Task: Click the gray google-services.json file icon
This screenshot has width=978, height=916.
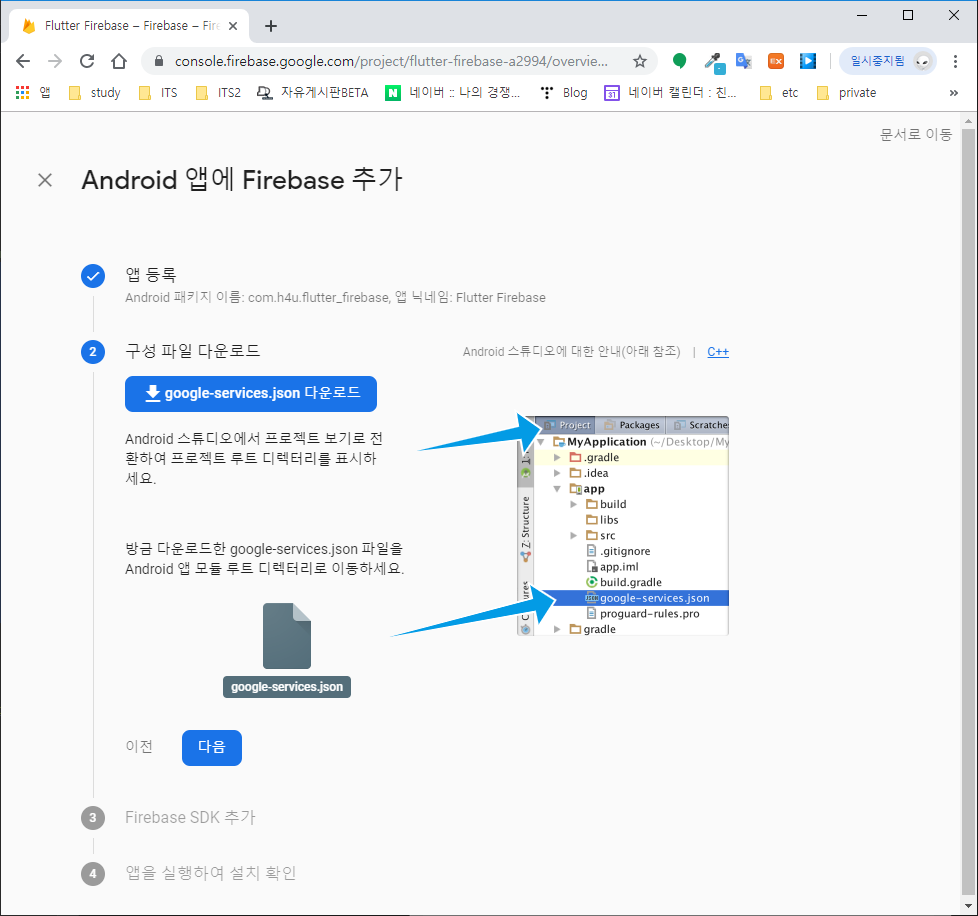Action: 287,635
